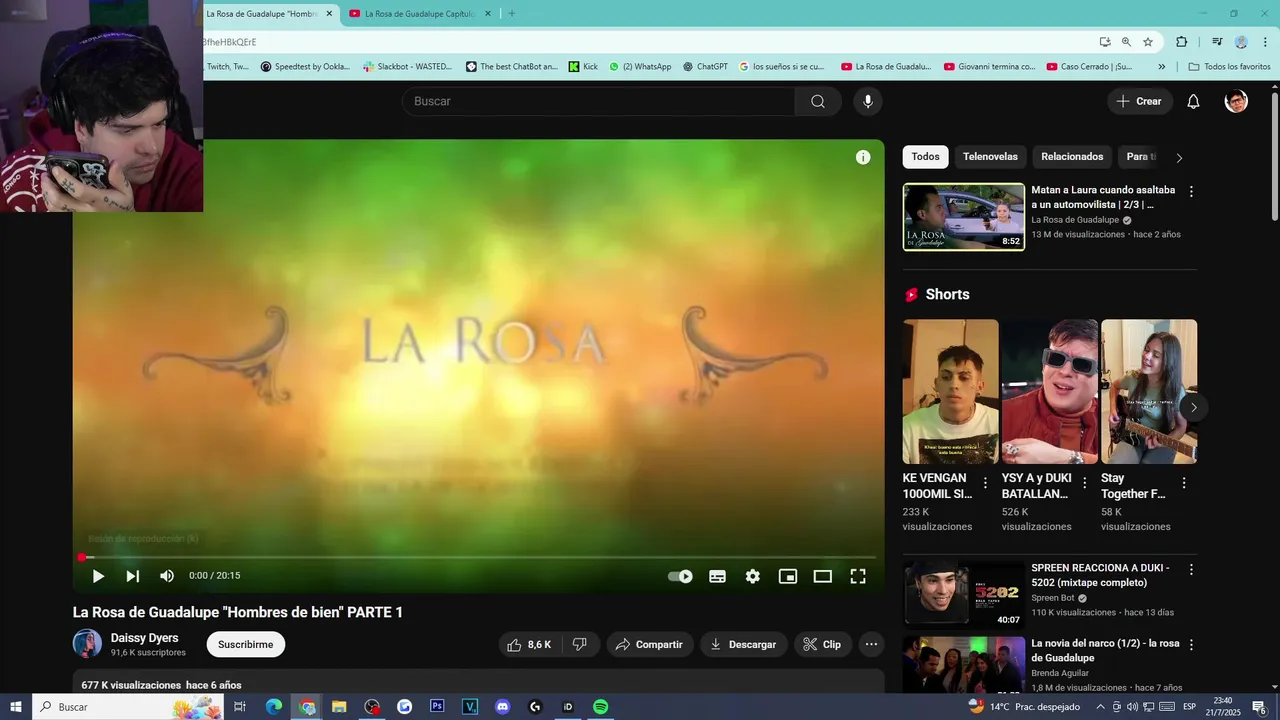Open Chrome three-dot menu
The width and height of the screenshot is (1280, 720).
[x=1265, y=42]
